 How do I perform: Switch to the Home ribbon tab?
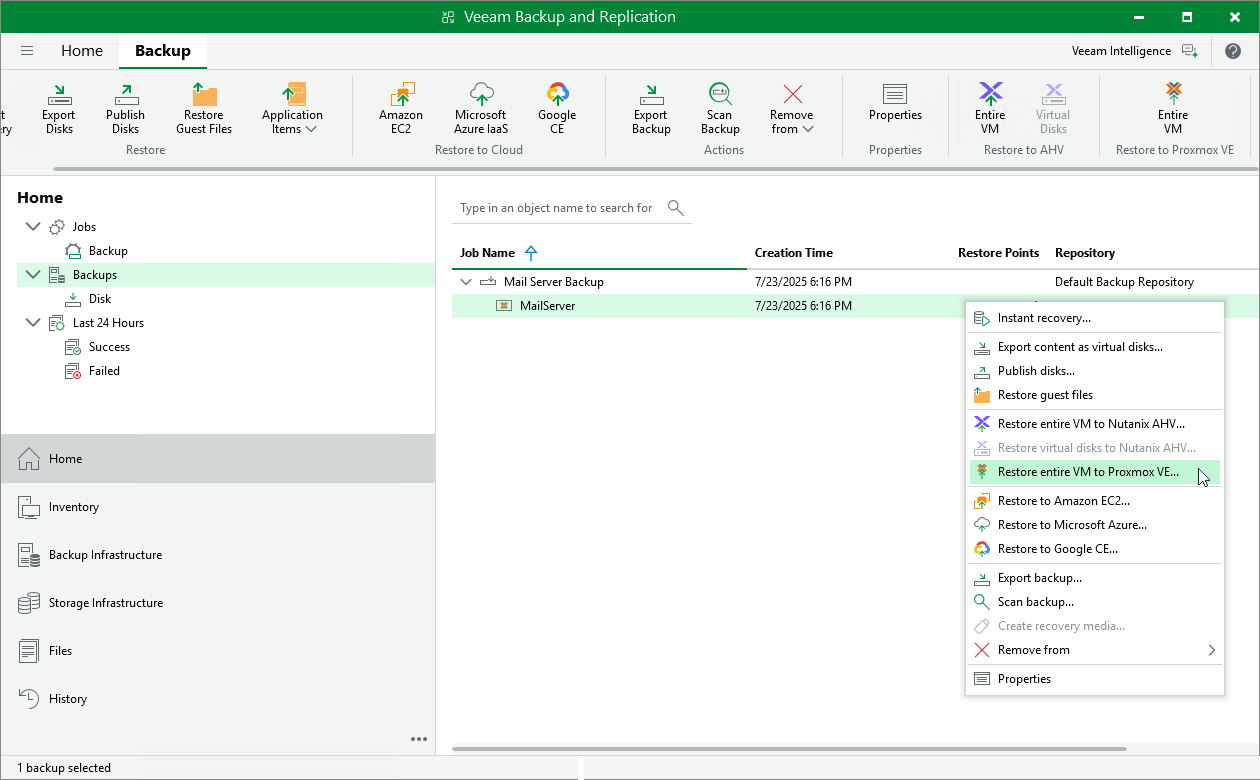click(82, 51)
